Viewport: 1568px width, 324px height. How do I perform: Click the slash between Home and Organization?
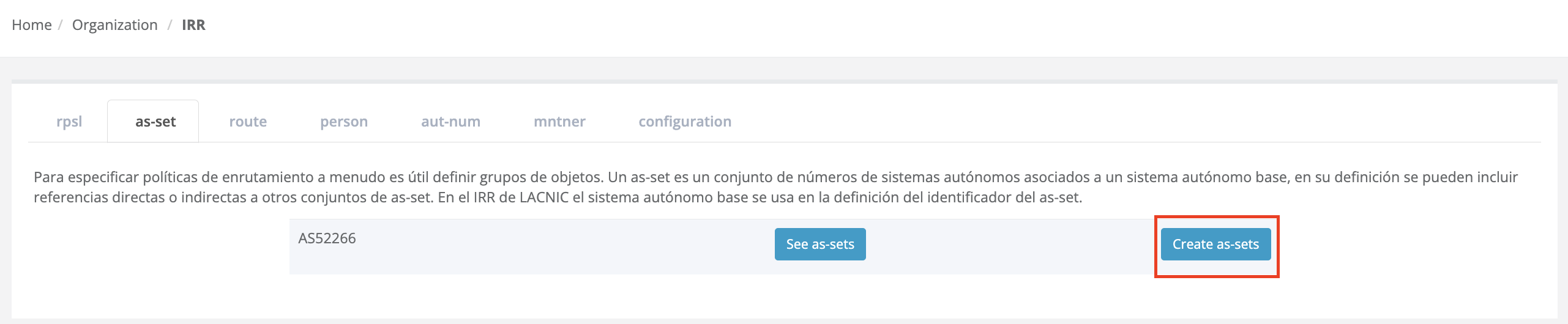(61, 25)
